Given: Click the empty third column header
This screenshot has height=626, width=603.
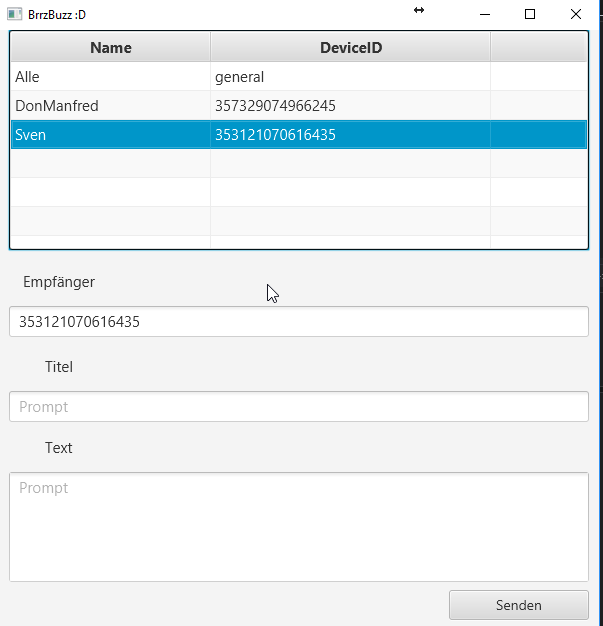Looking at the screenshot, I should [x=538, y=47].
